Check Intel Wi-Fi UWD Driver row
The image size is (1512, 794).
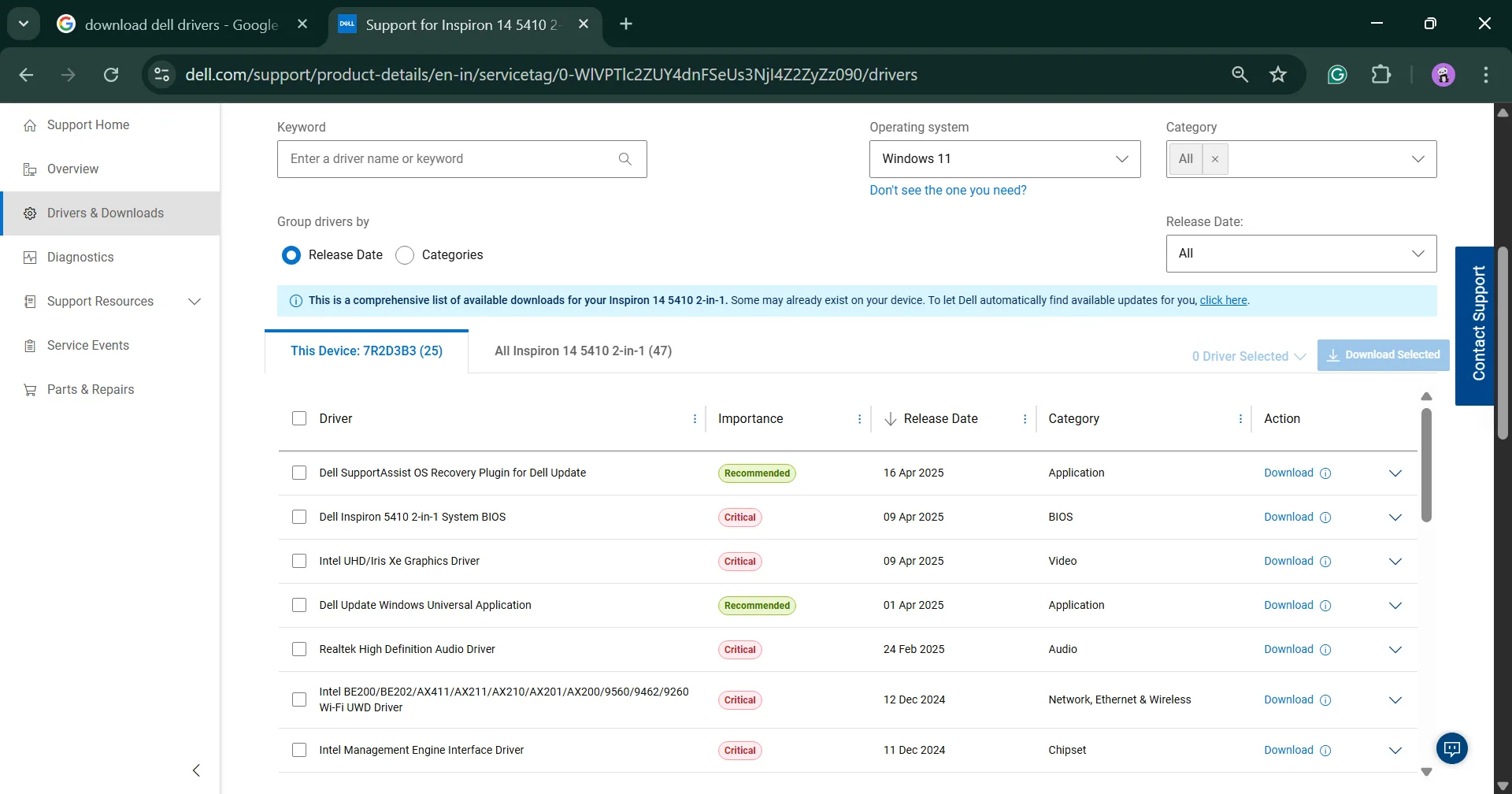299,699
